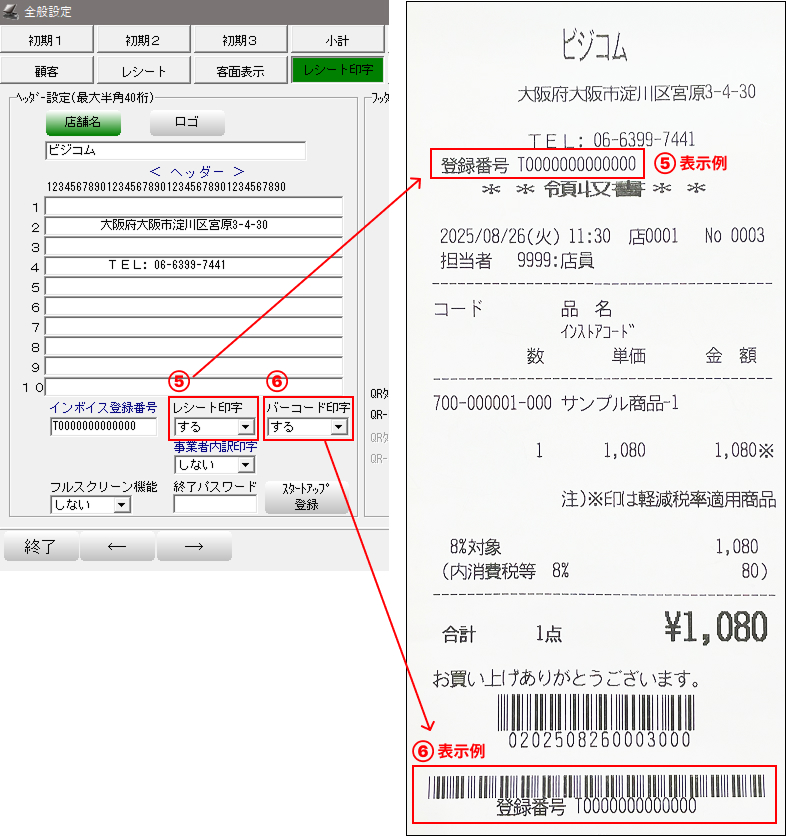Image resolution: width=786 pixels, height=836 pixels.
Task: Select the 小計 tab
Action: (337, 40)
